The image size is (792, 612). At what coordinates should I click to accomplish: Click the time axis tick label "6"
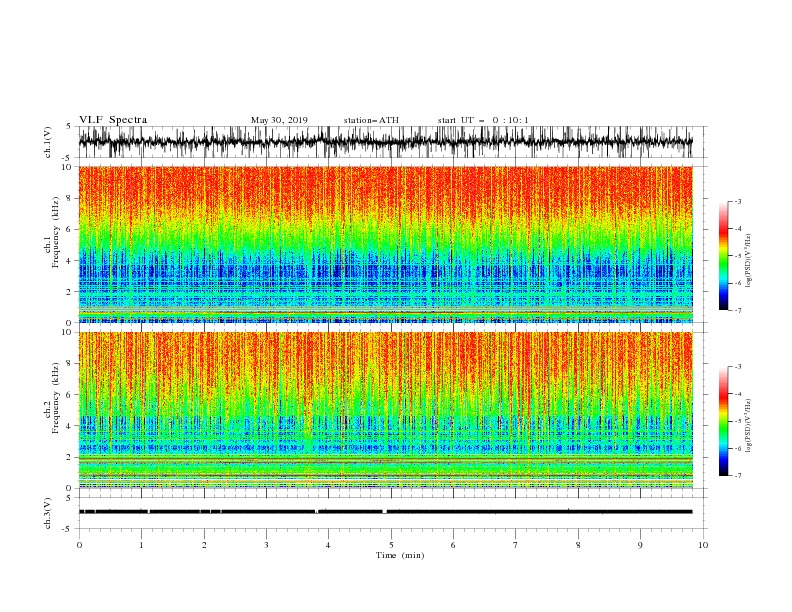(453, 545)
